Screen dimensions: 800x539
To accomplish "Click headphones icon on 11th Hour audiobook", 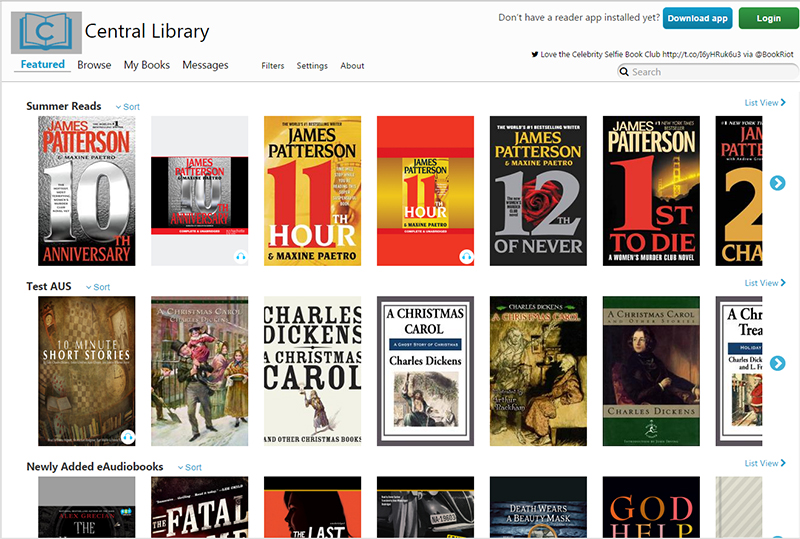I will coord(466,257).
